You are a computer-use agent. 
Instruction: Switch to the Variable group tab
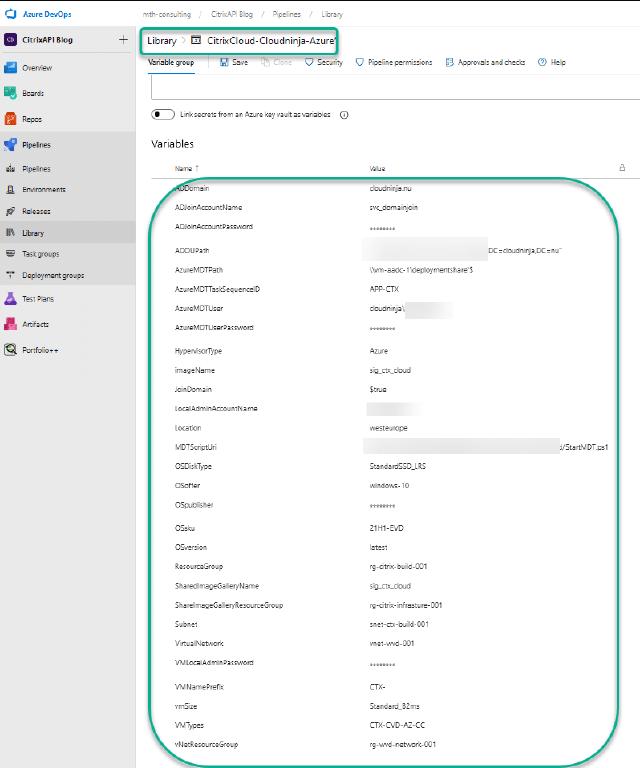[x=171, y=62]
